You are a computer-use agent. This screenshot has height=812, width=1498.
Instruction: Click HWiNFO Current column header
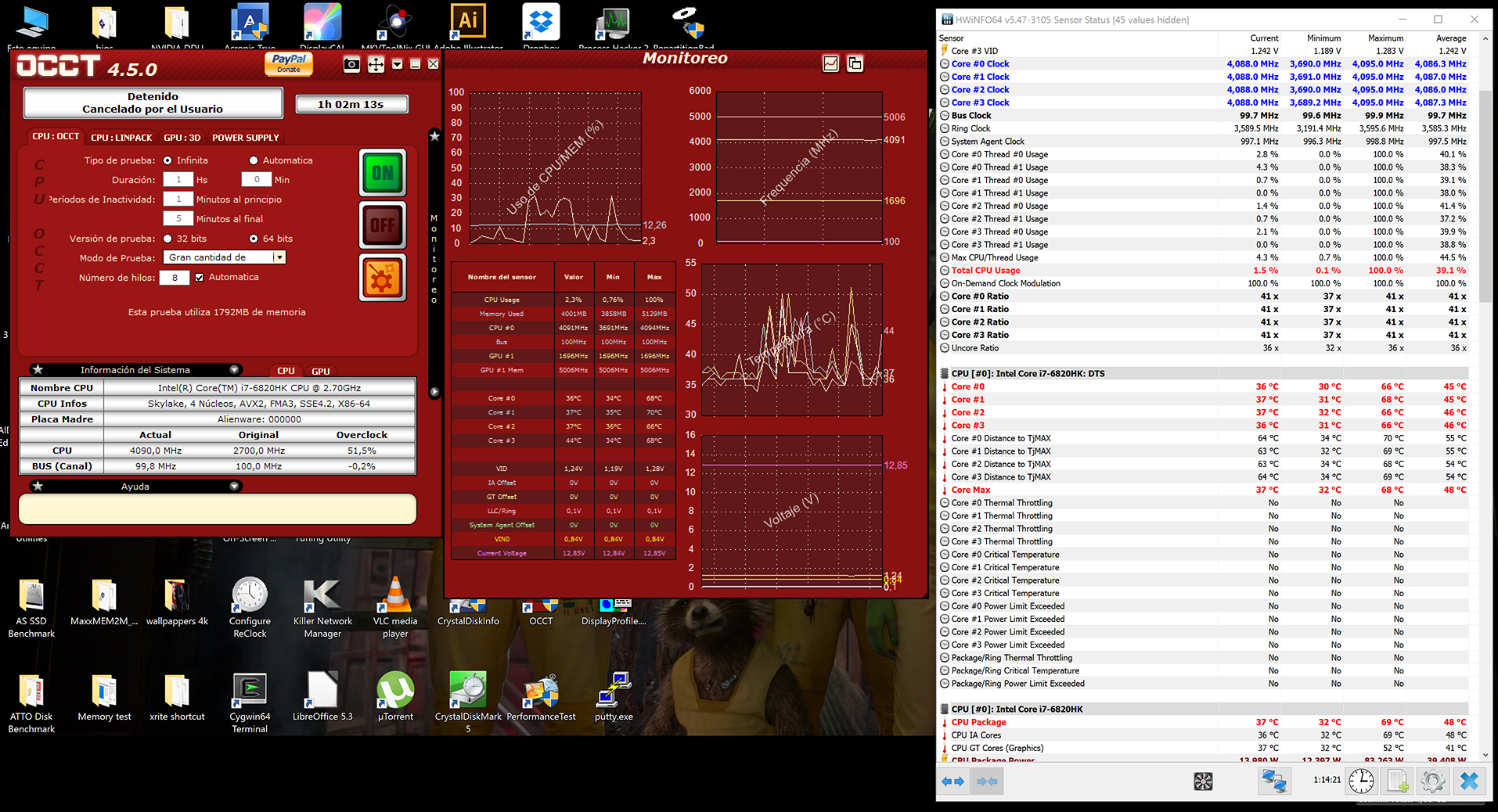click(1264, 38)
